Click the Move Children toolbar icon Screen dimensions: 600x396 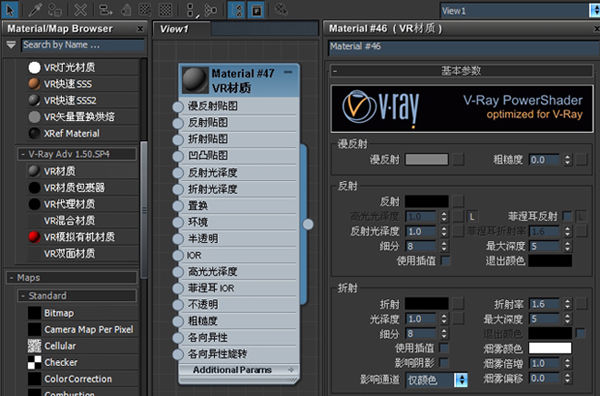click(x=105, y=10)
